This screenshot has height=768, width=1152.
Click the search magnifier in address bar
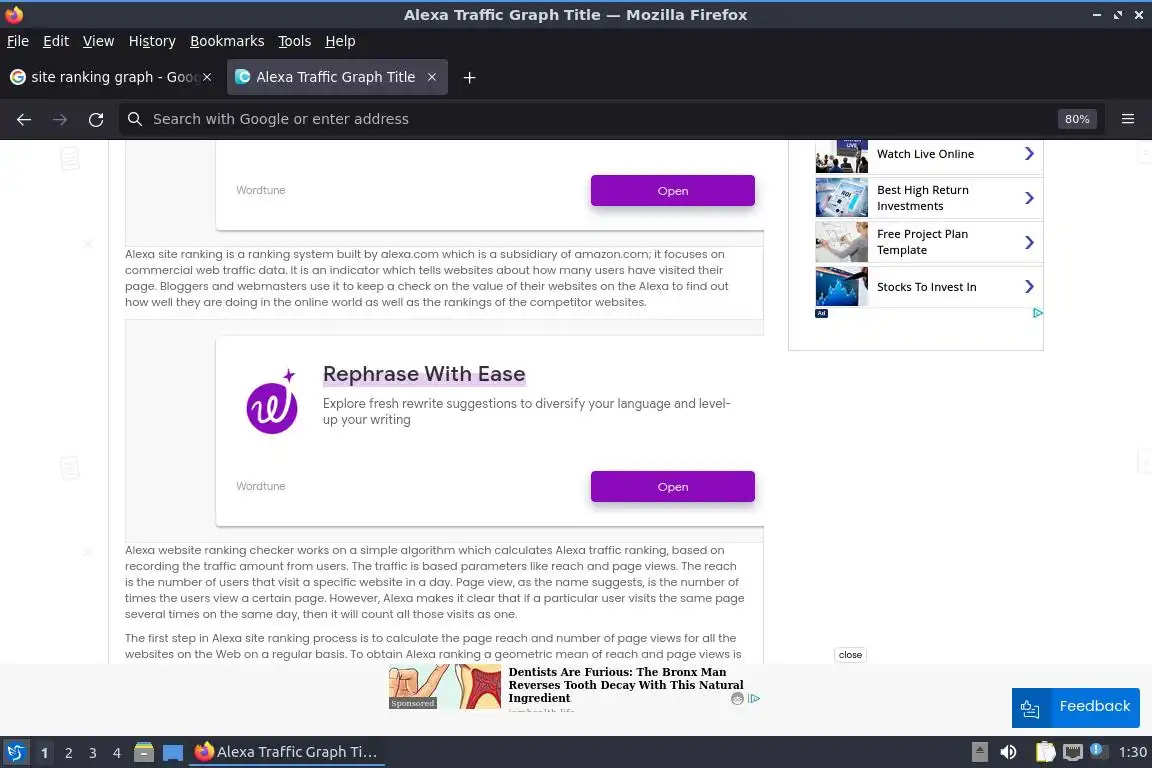tap(134, 119)
